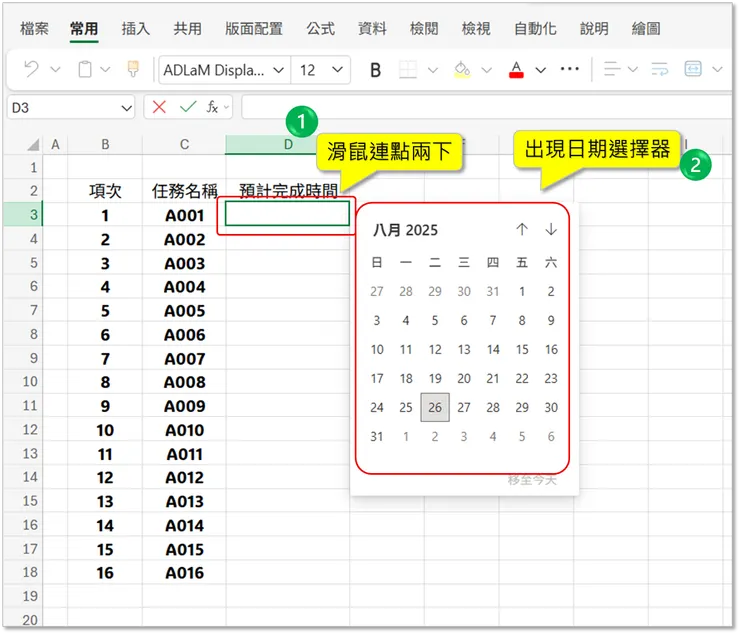Click the Insert Function fx icon
The width and height of the screenshot is (740, 634).
coord(212,107)
